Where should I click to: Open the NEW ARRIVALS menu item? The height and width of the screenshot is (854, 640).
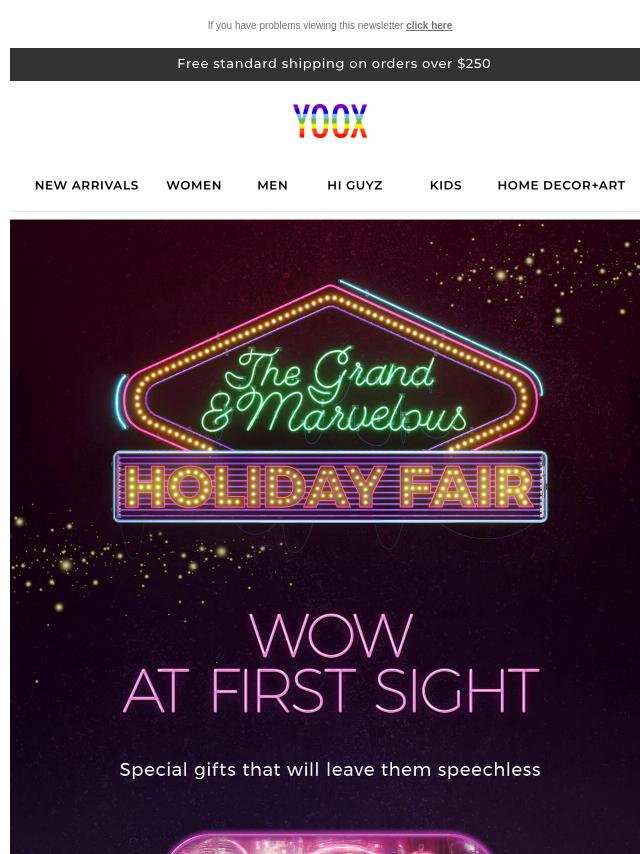[x=87, y=185]
